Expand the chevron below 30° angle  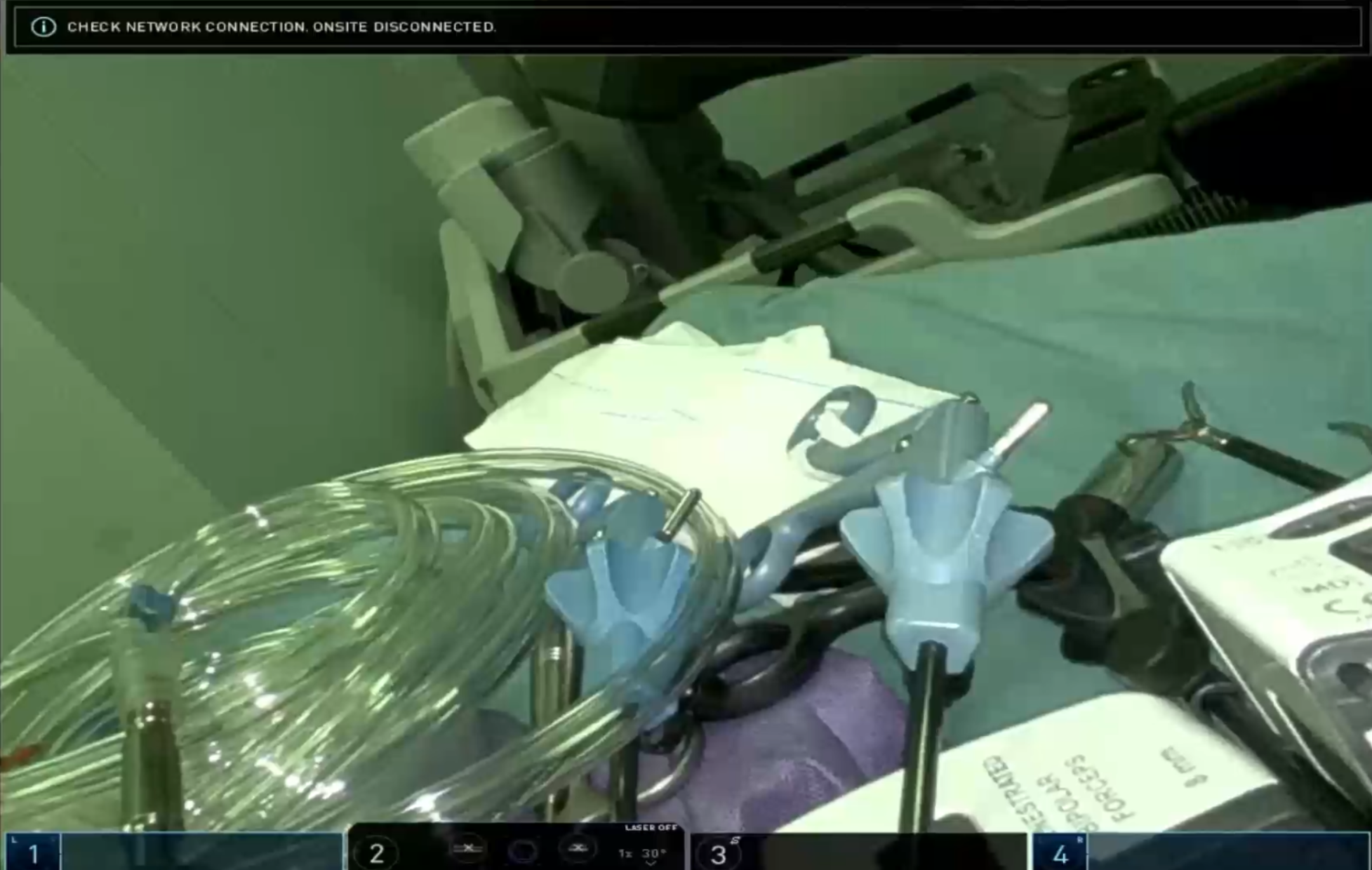pos(652,864)
